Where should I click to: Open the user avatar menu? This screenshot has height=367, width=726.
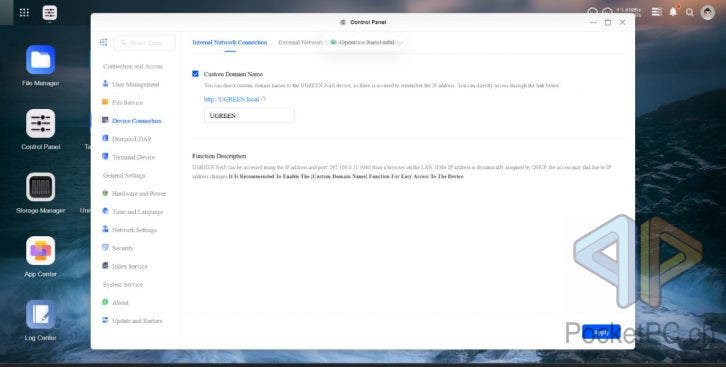click(x=707, y=12)
